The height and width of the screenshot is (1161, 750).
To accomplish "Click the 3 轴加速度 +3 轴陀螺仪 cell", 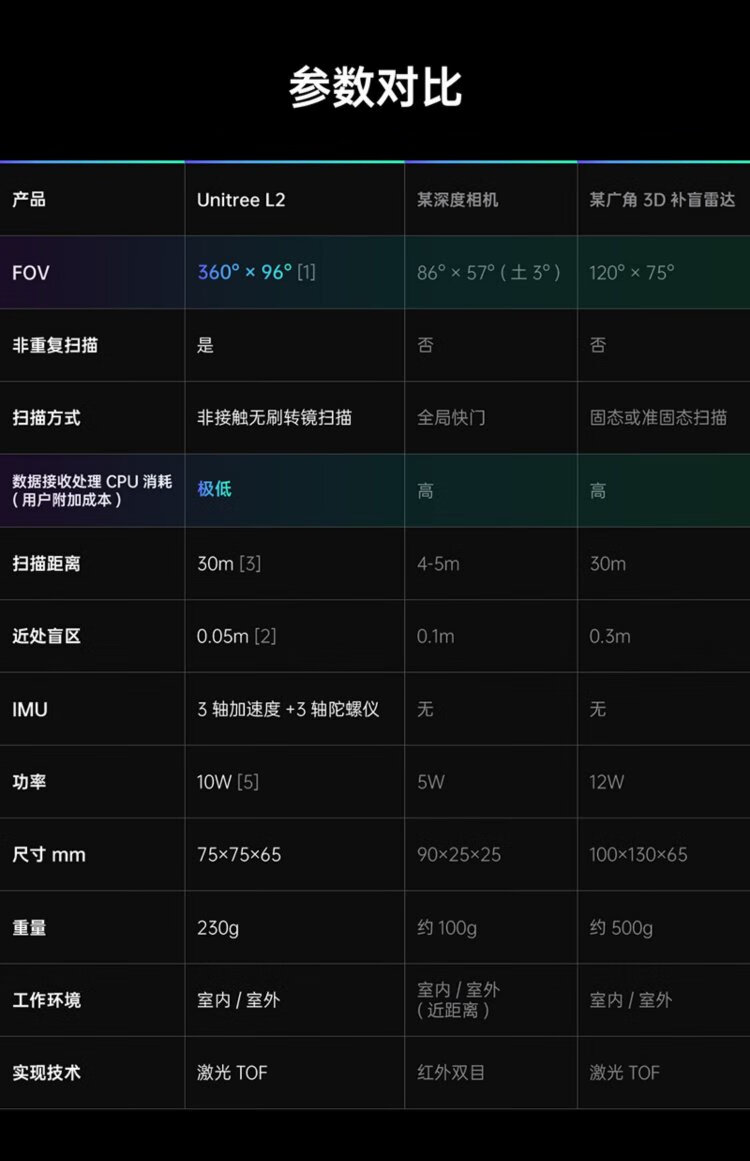I will pos(288,710).
